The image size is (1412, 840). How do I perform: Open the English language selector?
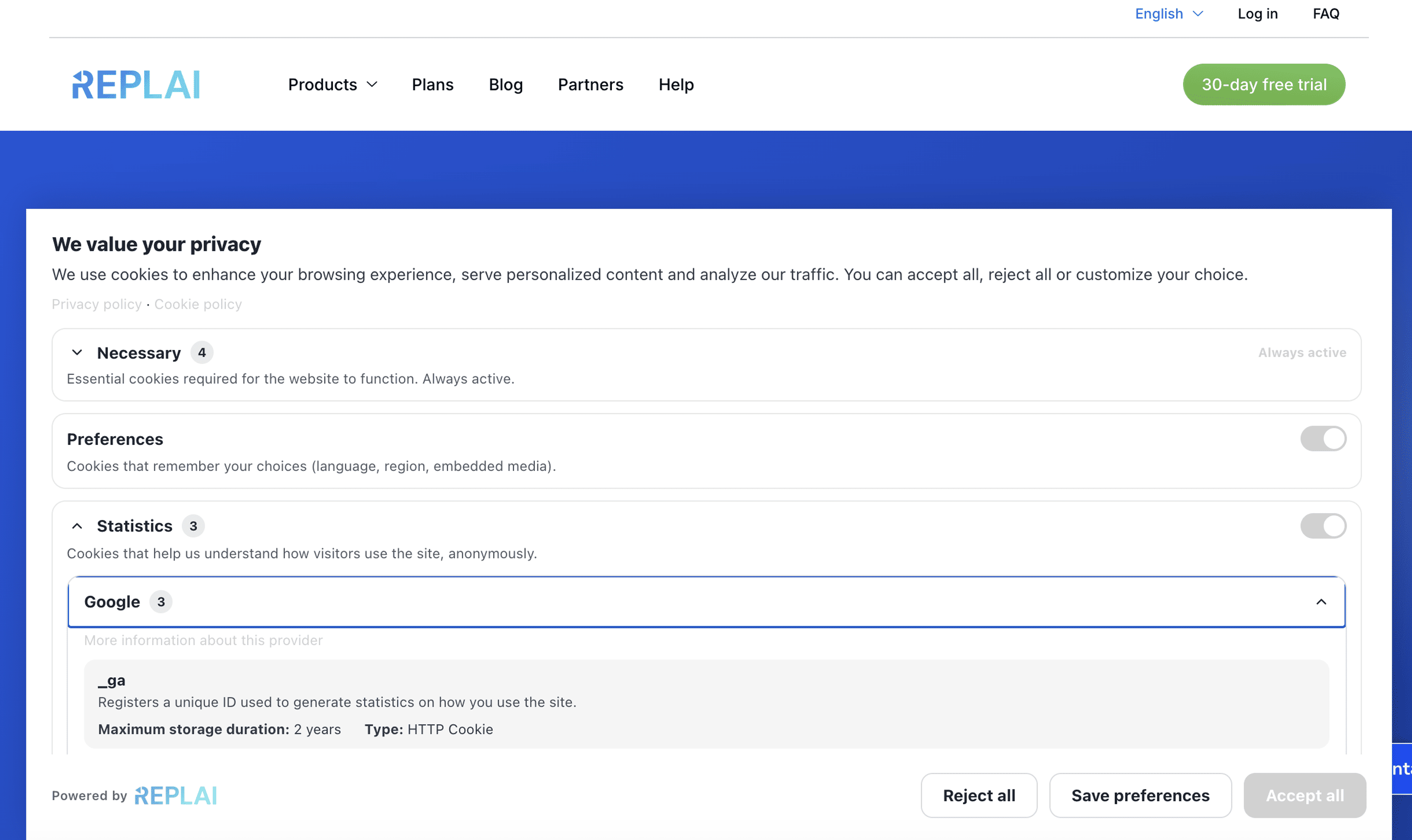pos(1168,14)
